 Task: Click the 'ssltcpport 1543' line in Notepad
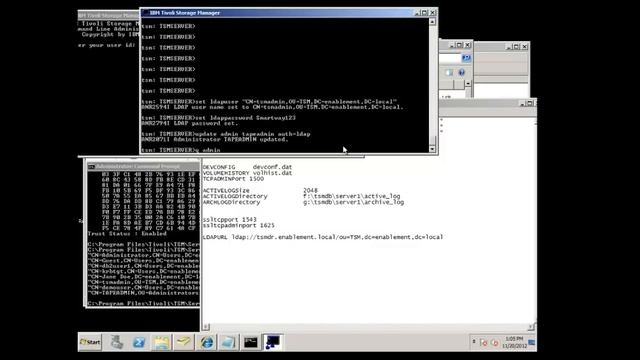[x=230, y=220]
